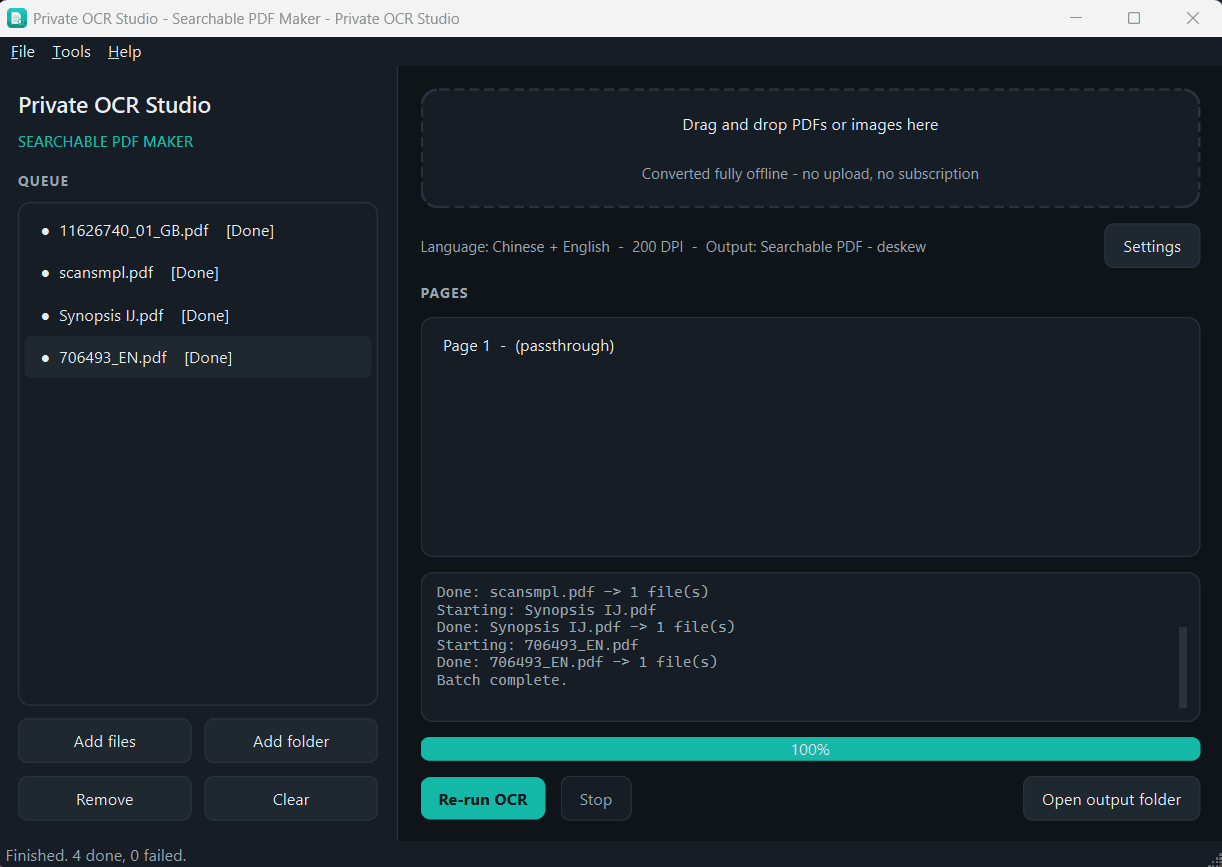Open the Settings dialog
The height and width of the screenshot is (867, 1222).
click(x=1152, y=246)
